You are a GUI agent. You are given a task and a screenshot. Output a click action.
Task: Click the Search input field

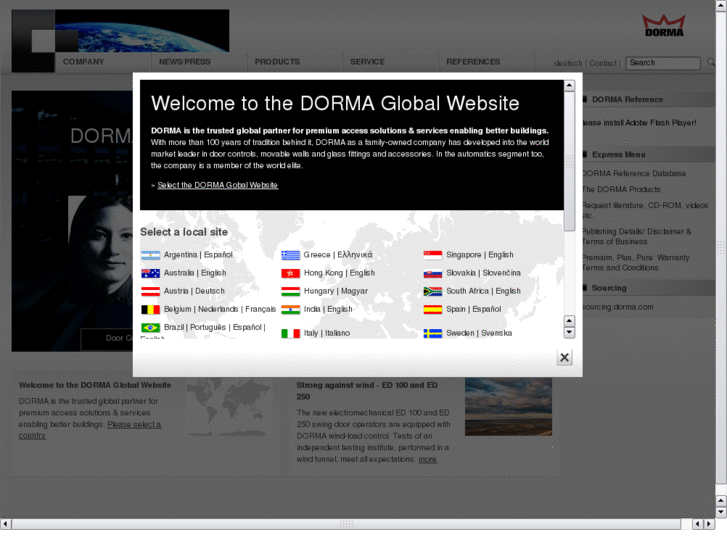click(x=663, y=63)
